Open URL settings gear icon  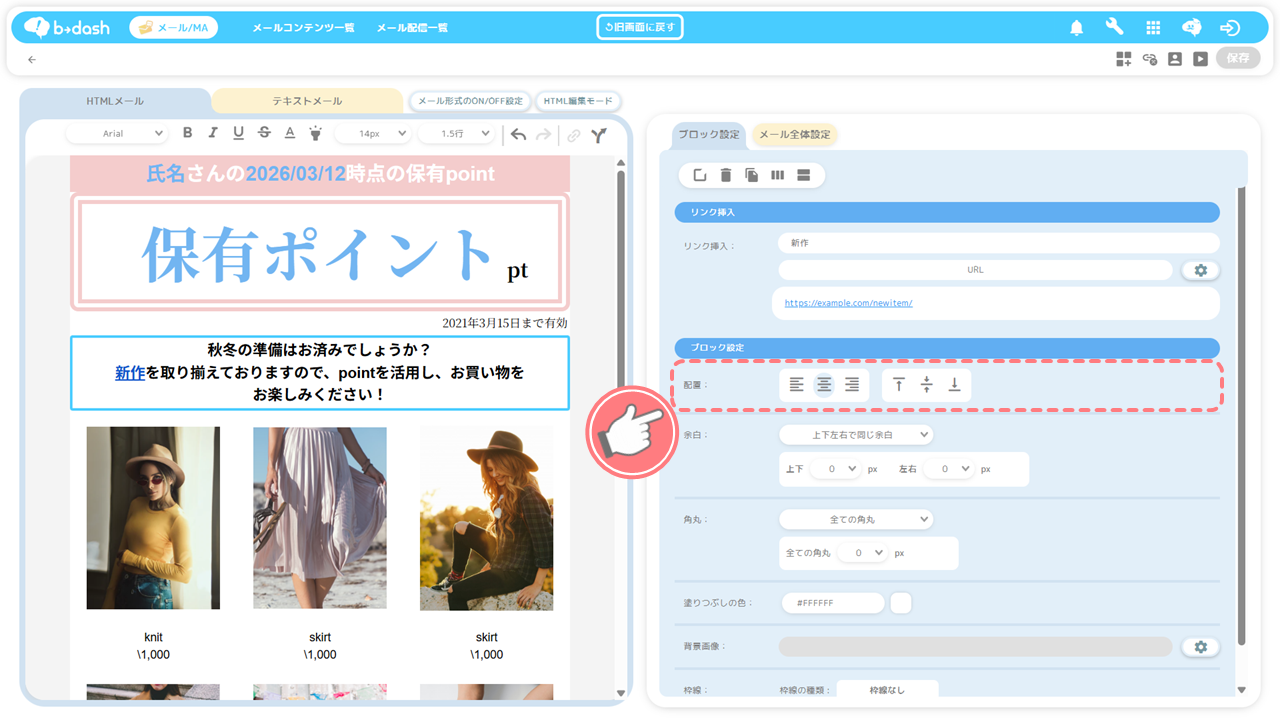1200,270
